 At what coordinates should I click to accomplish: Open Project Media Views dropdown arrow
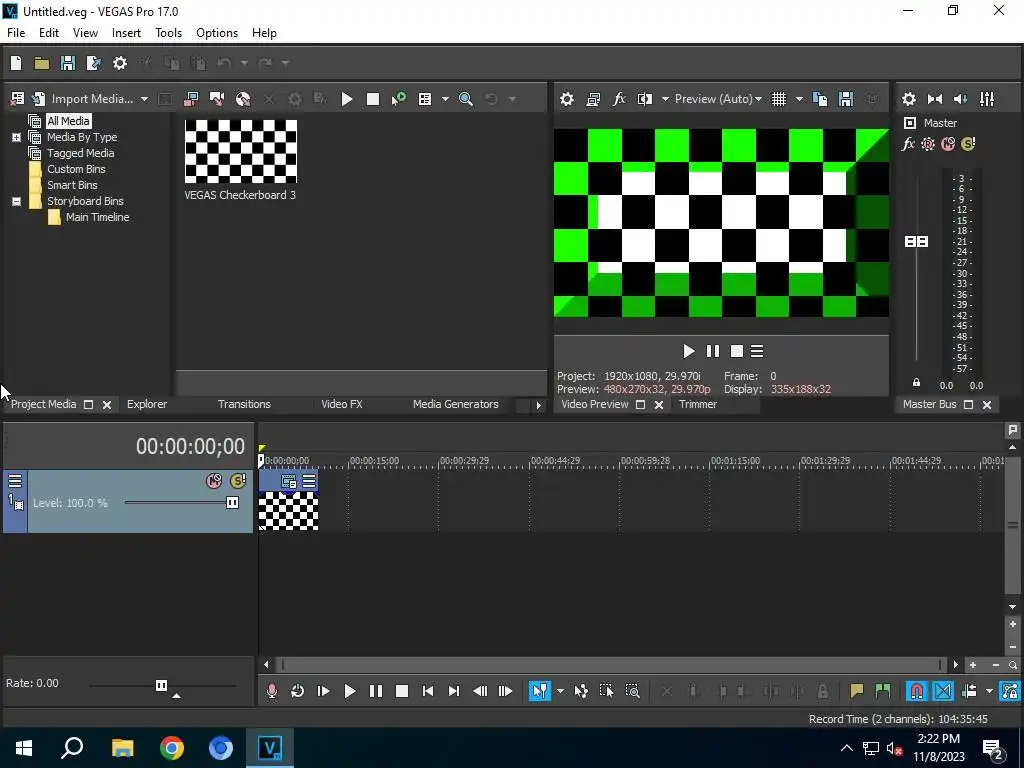[x=445, y=99]
